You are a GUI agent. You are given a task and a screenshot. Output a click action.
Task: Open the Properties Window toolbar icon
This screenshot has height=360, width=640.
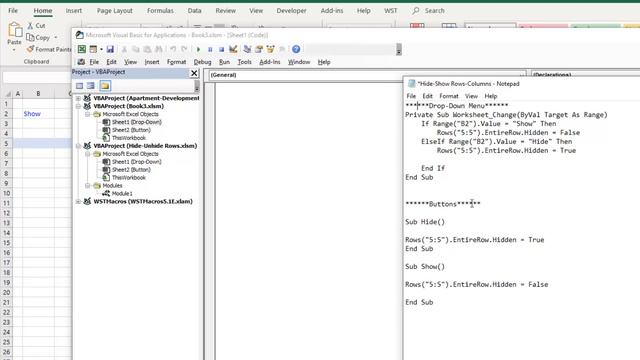click(259, 49)
